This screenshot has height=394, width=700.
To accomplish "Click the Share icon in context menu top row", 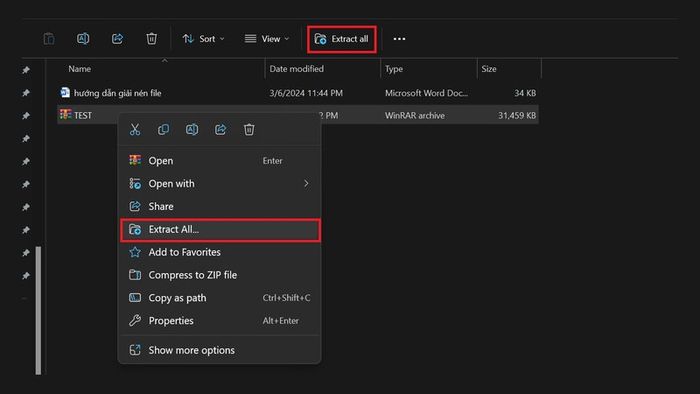I will (x=221, y=130).
